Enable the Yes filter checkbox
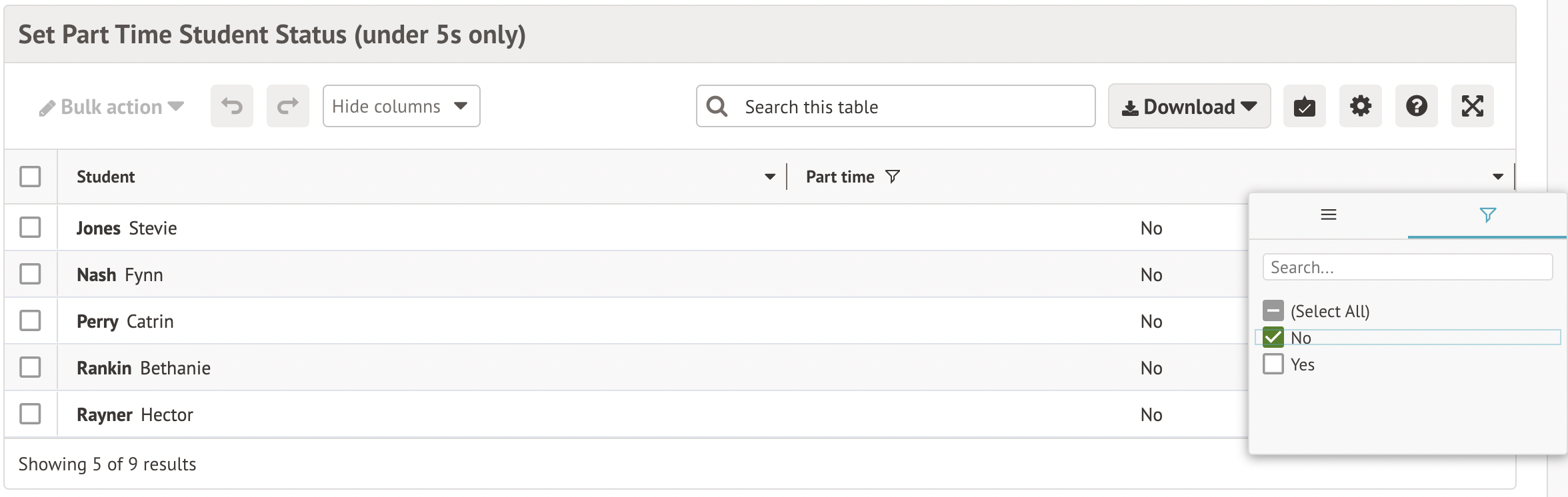 (x=1273, y=364)
